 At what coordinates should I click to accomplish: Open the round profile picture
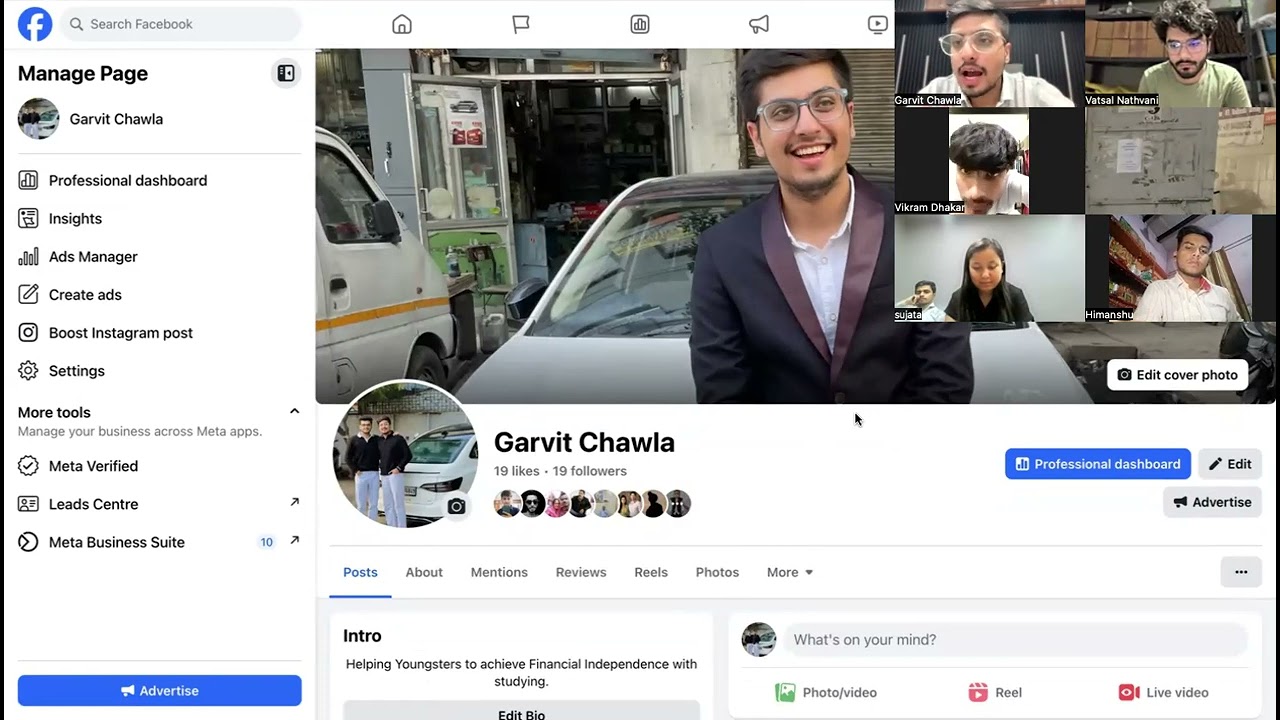pyautogui.click(x=405, y=455)
